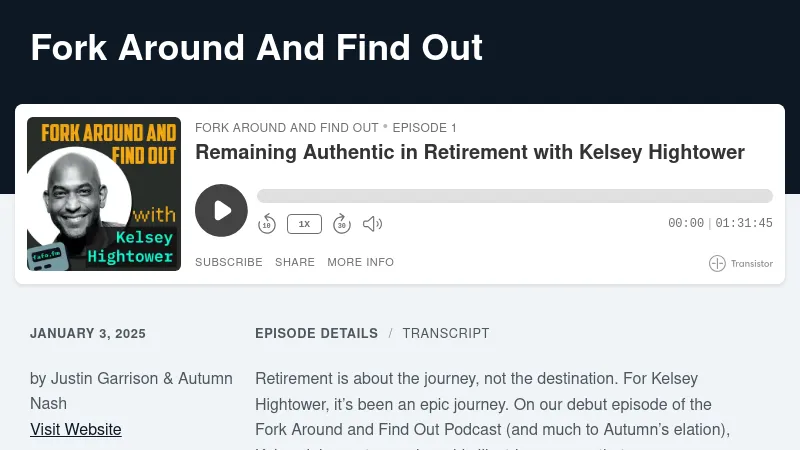The width and height of the screenshot is (800, 450).
Task: Follow the Visit Website link
Action: (x=76, y=429)
